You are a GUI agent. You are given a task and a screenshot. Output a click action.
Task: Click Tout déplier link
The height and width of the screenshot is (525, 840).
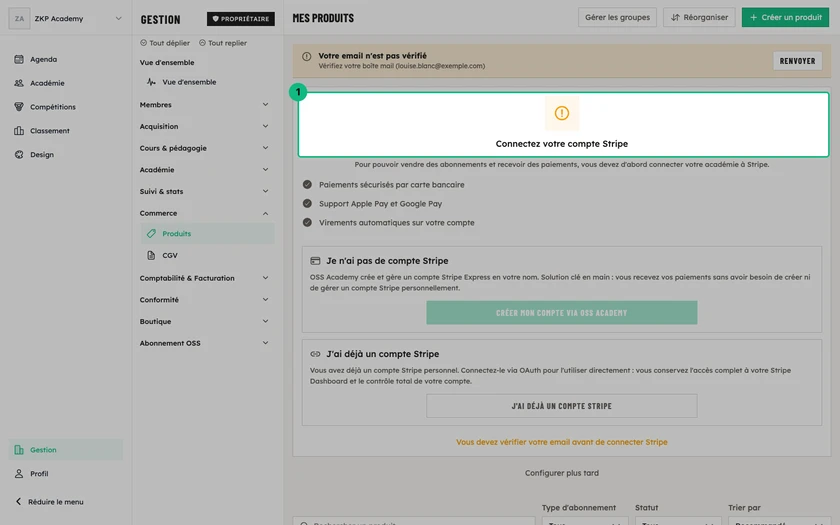pos(165,43)
